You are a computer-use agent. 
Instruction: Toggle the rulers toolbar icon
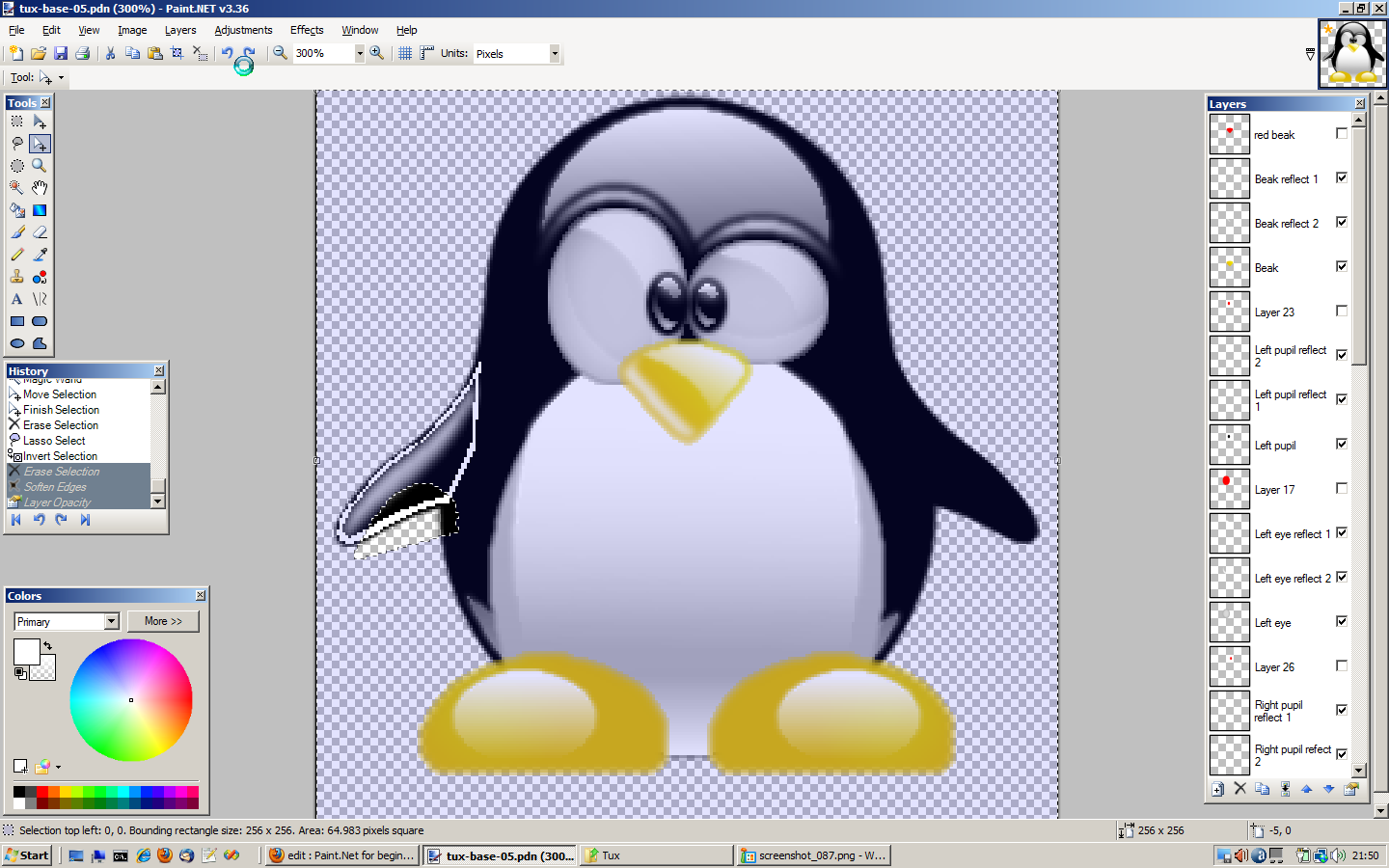coord(426,54)
